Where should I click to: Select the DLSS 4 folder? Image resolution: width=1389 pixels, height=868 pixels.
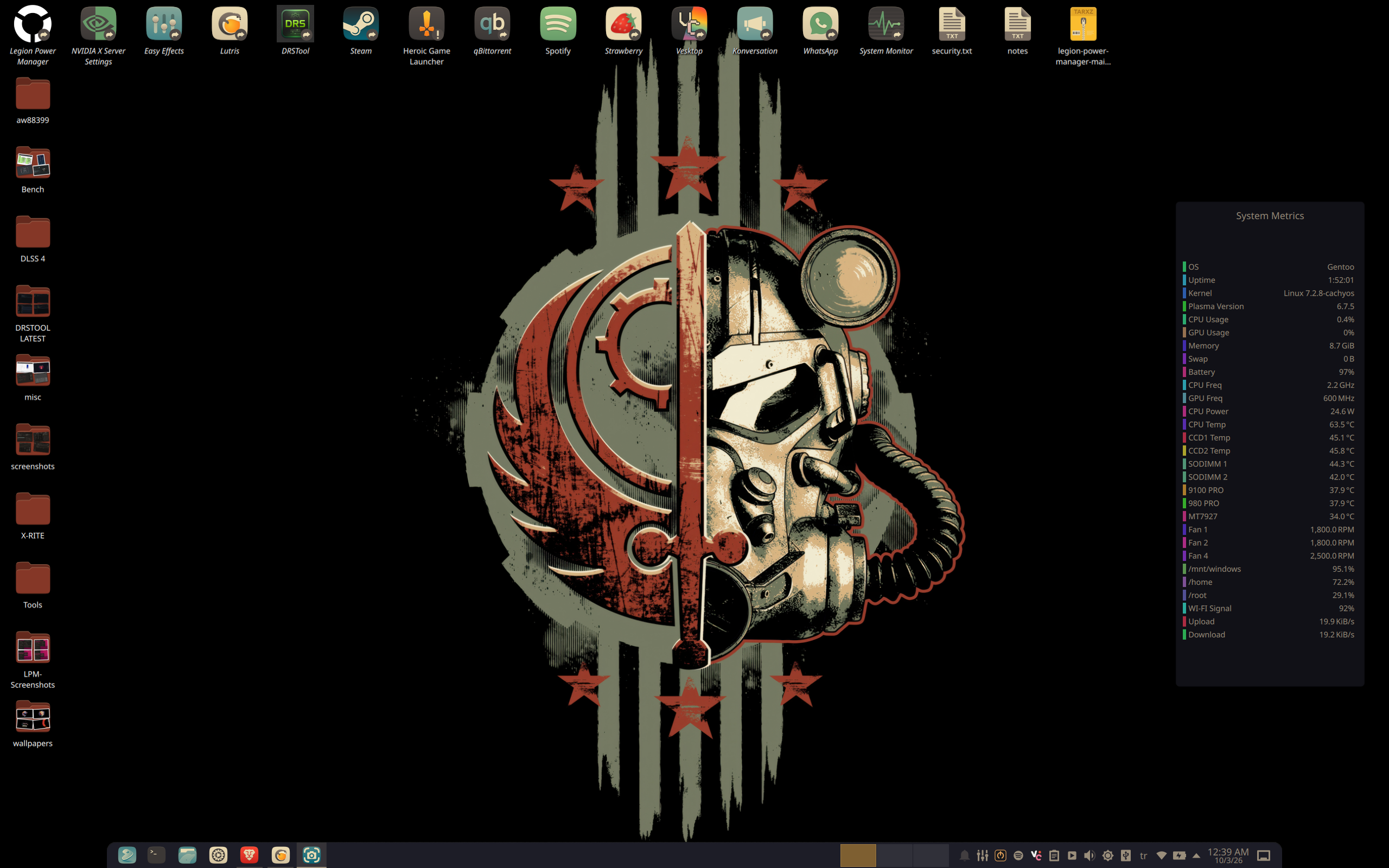coord(33,232)
